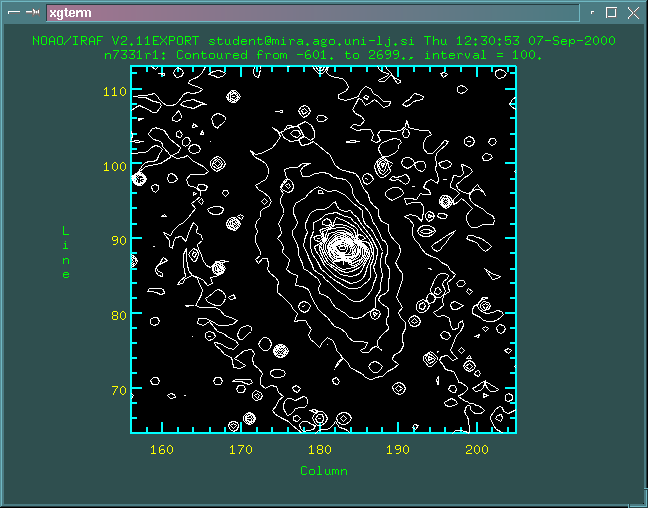Click the column axis value 170

pyautogui.click(x=241, y=450)
